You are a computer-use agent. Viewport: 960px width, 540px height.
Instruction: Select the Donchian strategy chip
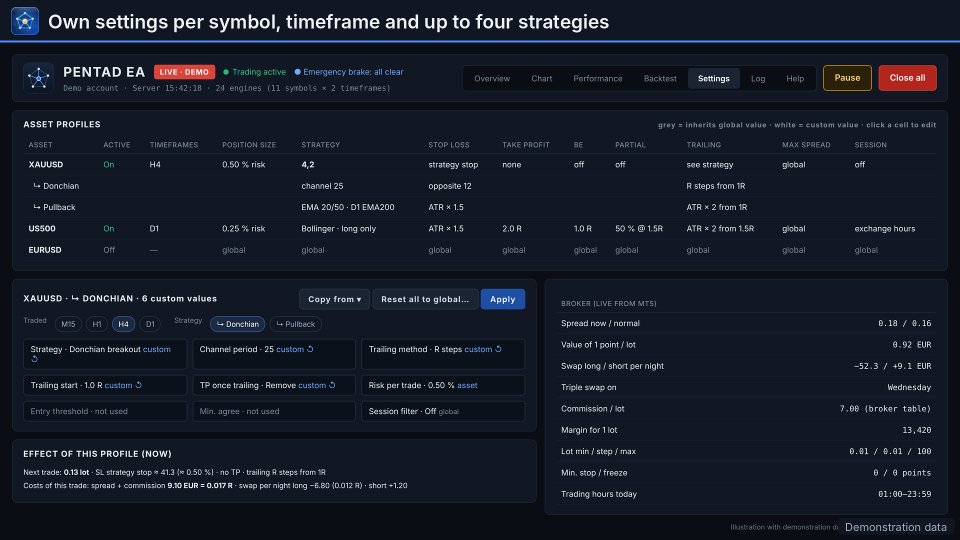point(238,324)
